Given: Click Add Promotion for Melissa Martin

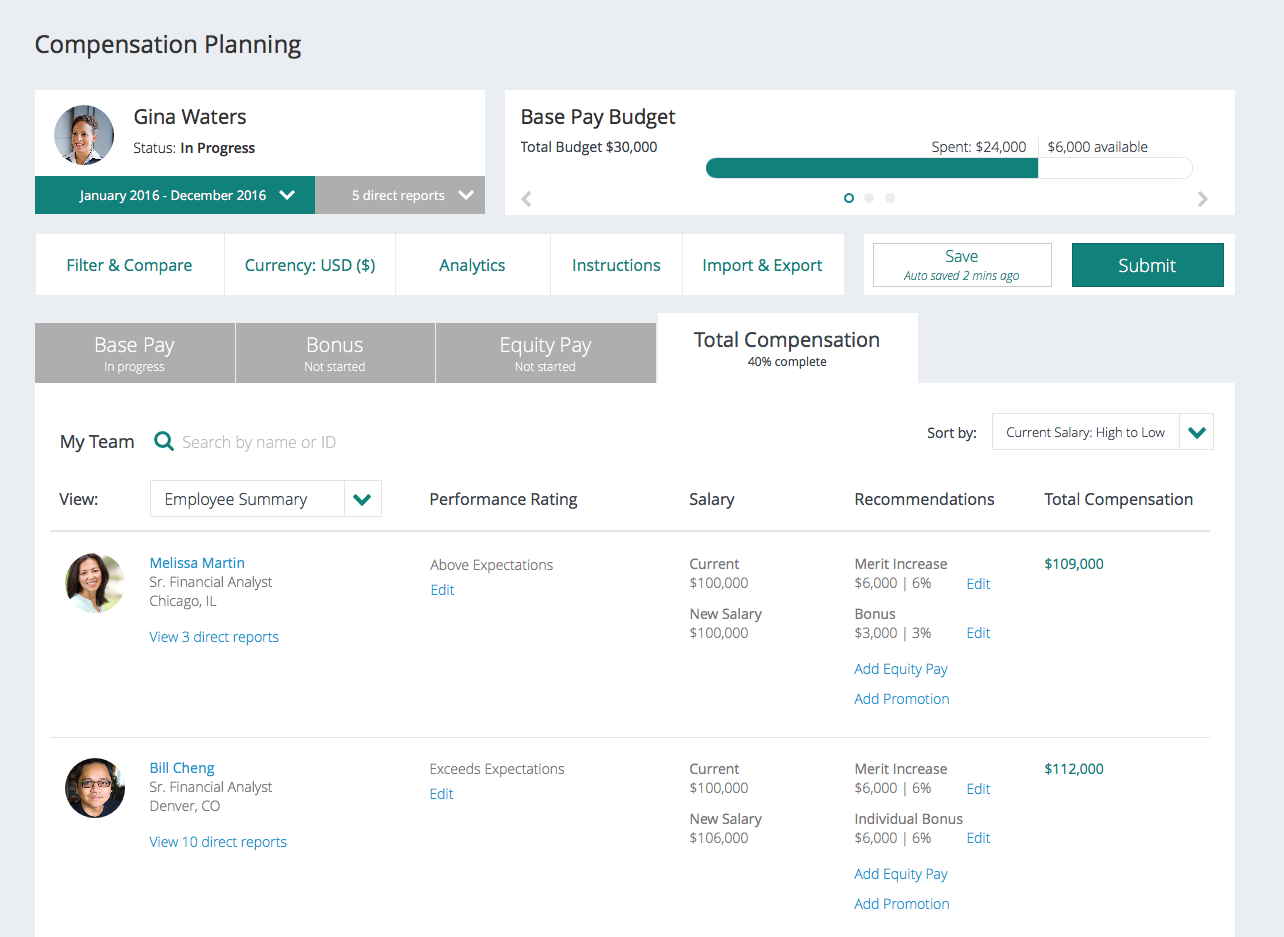Looking at the screenshot, I should pos(902,699).
